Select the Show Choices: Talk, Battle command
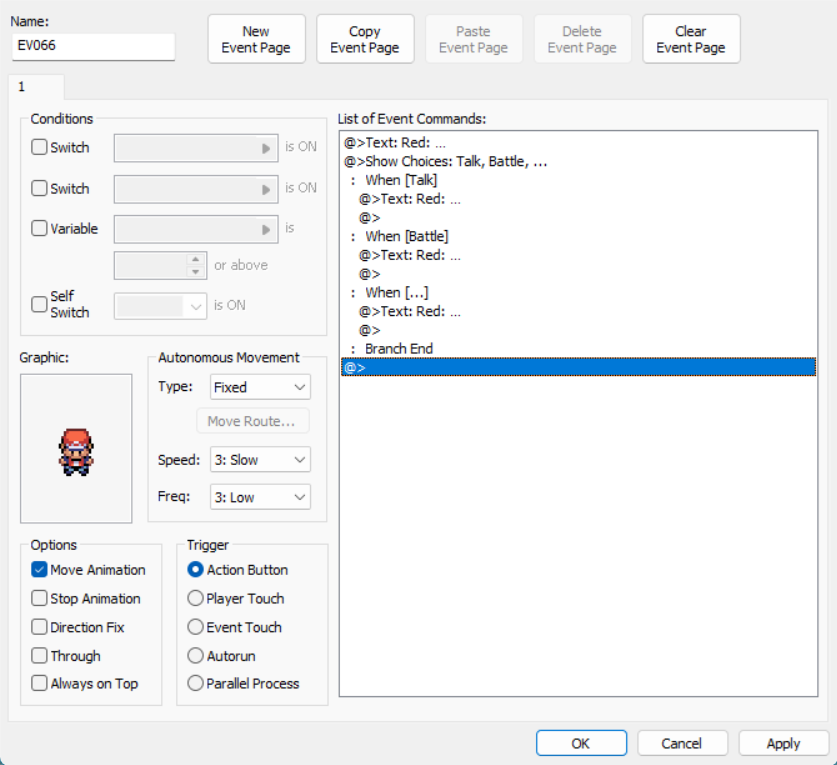This screenshot has width=837, height=765. [x=578, y=161]
